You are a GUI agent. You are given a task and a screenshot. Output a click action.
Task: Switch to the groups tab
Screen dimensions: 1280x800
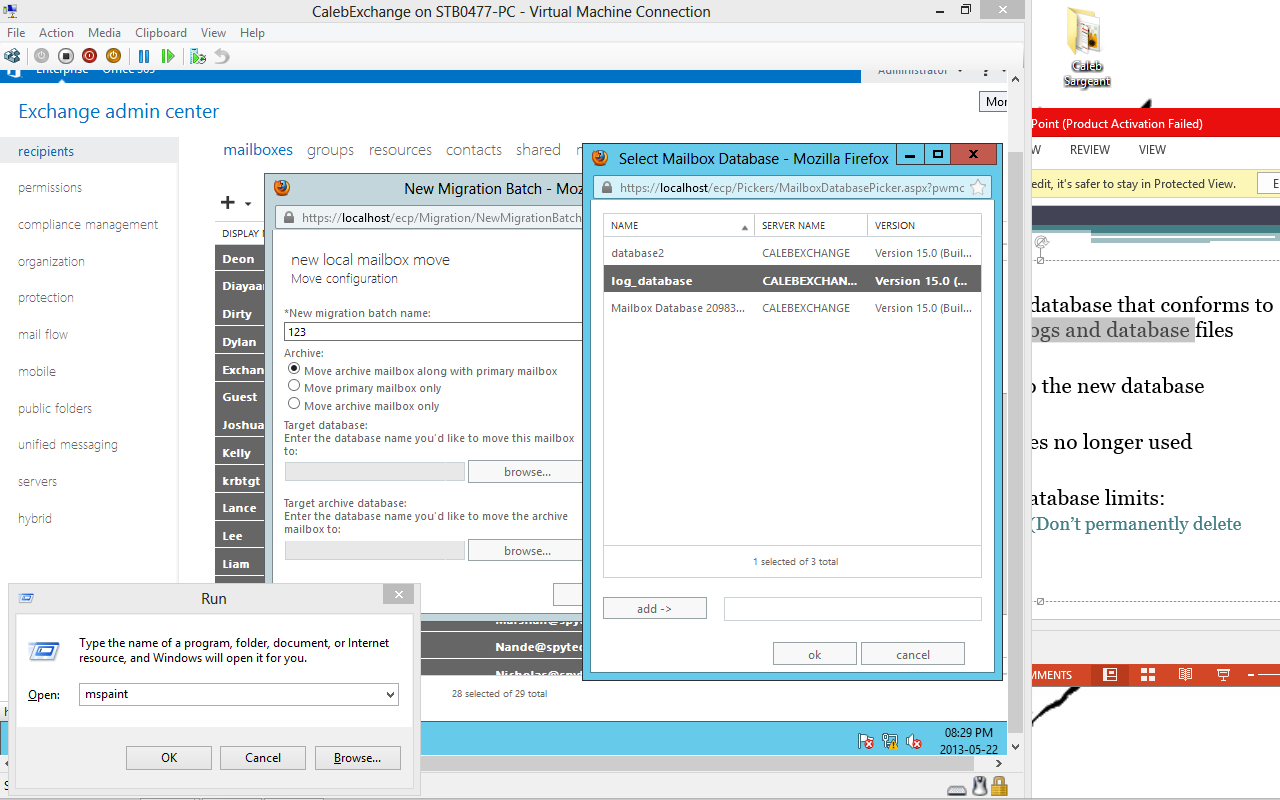tap(331, 150)
